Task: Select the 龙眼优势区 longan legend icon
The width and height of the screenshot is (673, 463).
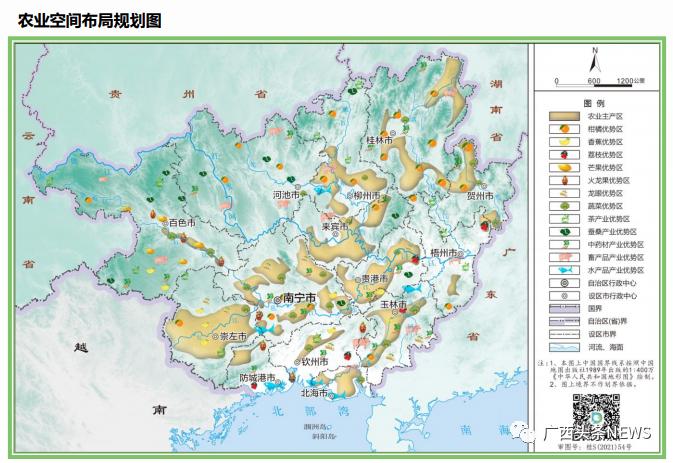Action: pyautogui.click(x=564, y=193)
